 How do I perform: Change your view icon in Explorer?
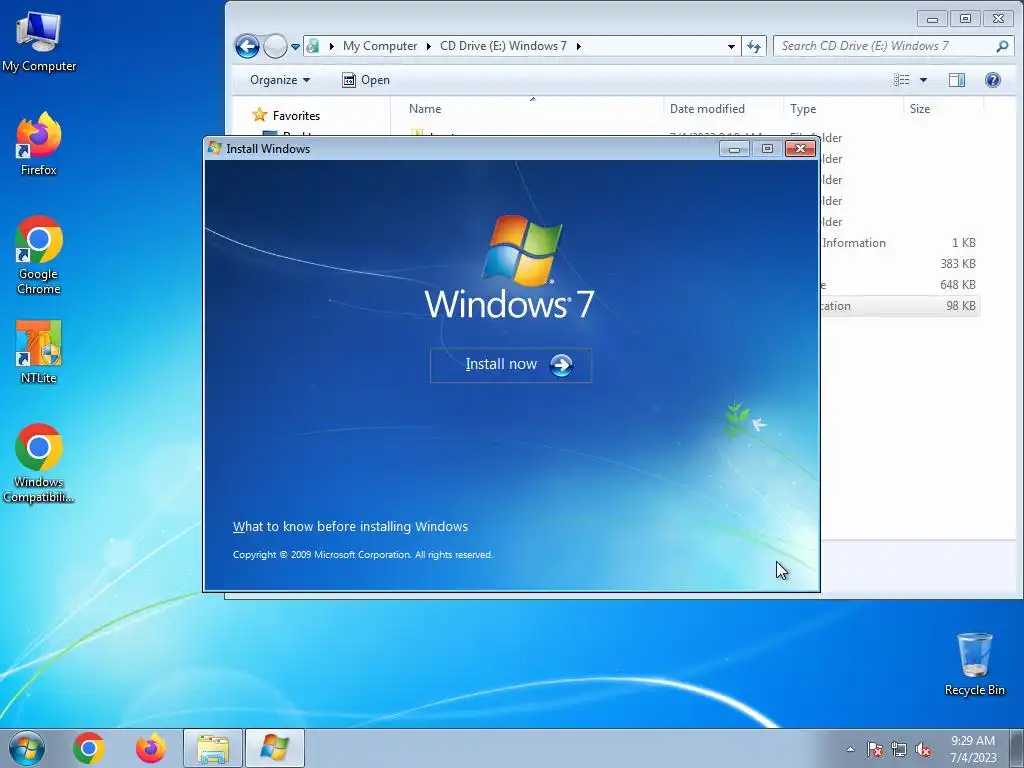902,80
